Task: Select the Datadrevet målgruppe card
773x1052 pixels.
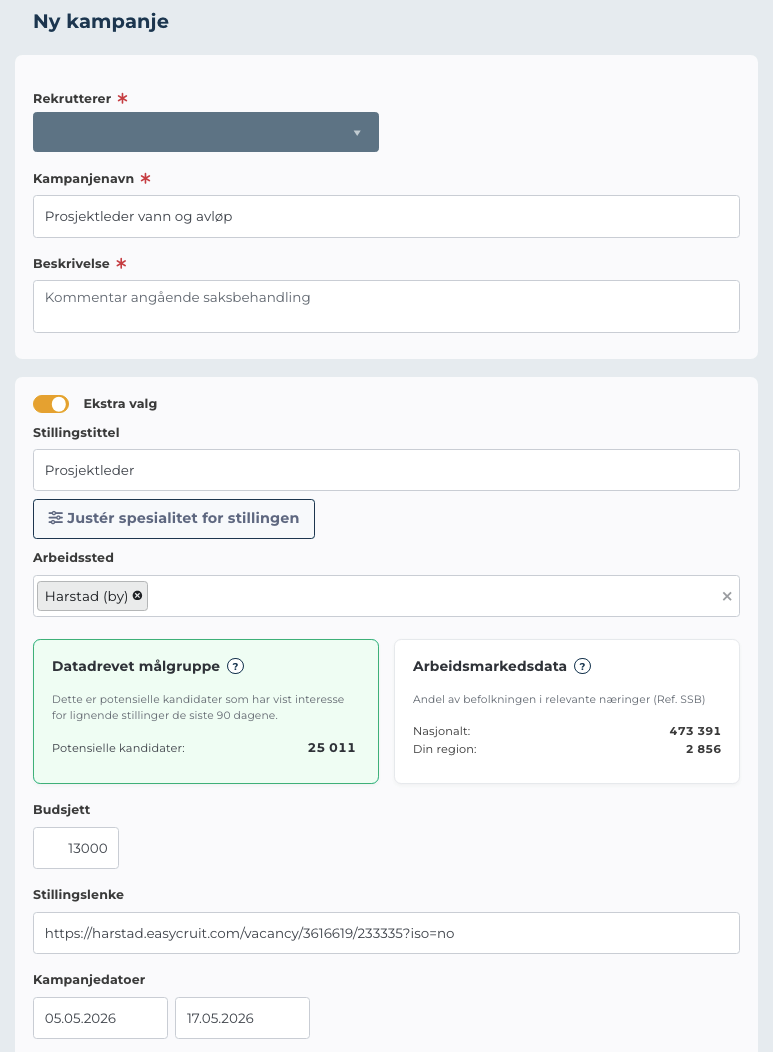Action: [205, 711]
